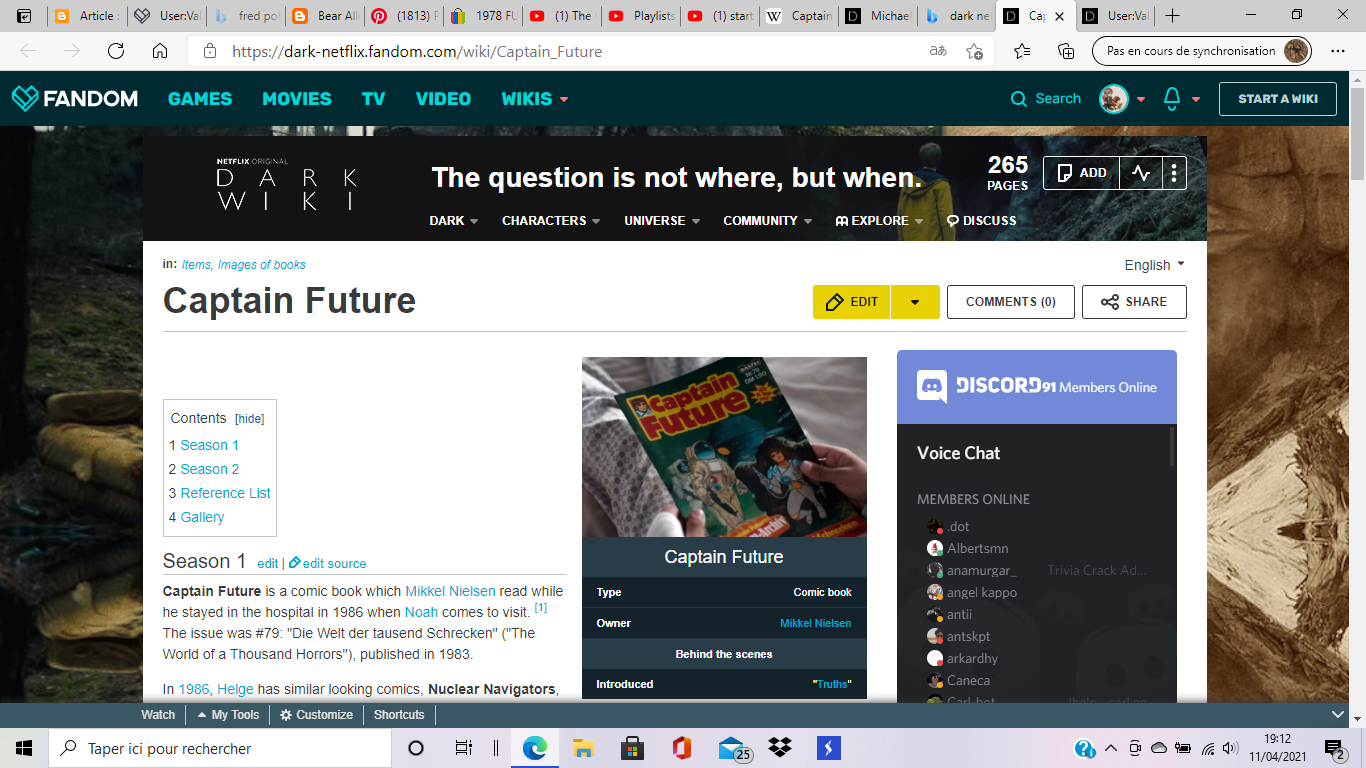
Task: Open DISCUSS in wiki navigation
Action: pyautogui.click(x=981, y=220)
